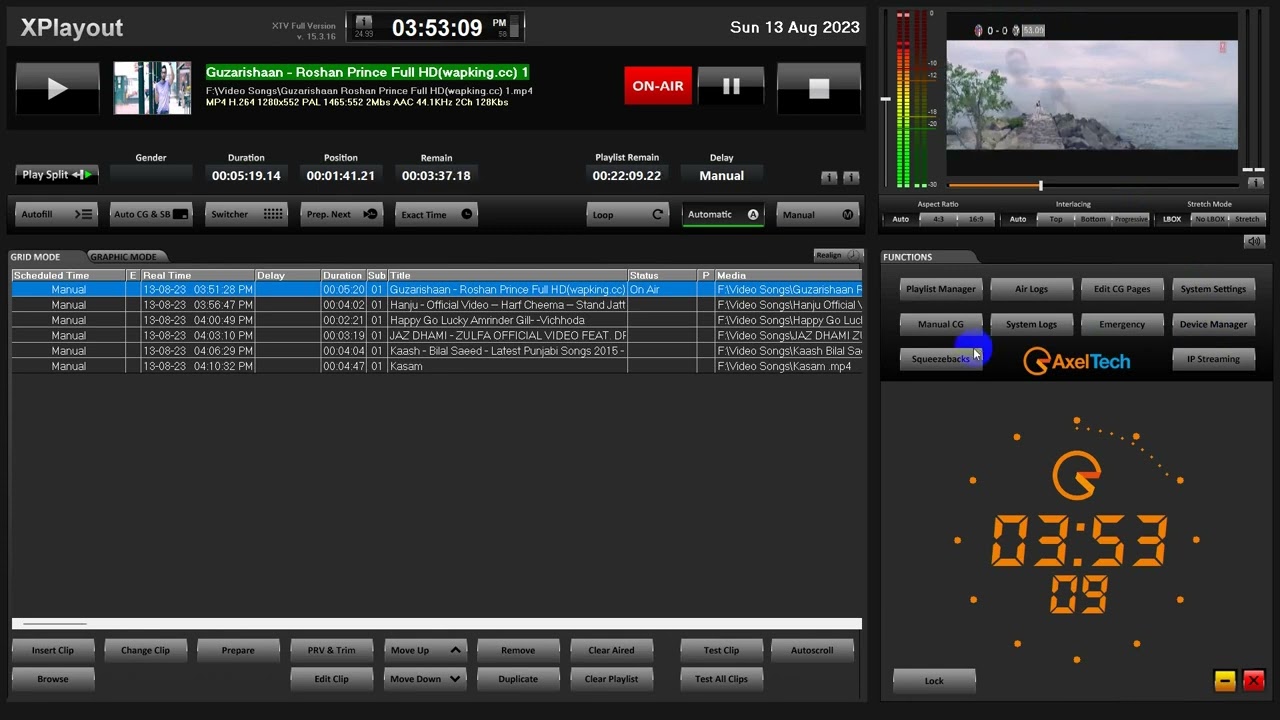This screenshot has height=720, width=1280.
Task: Enable Exact Time mode
Action: pos(436,214)
